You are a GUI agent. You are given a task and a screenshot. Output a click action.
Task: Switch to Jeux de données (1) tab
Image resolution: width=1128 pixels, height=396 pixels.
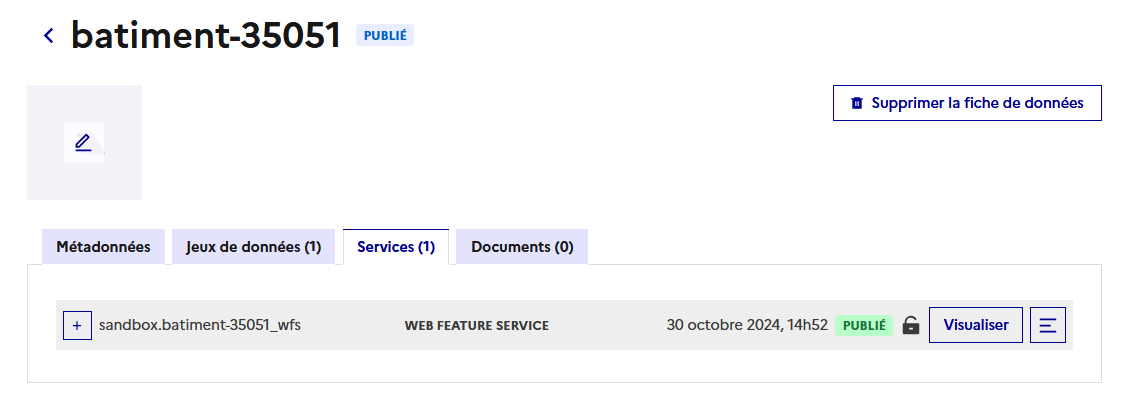(x=253, y=247)
